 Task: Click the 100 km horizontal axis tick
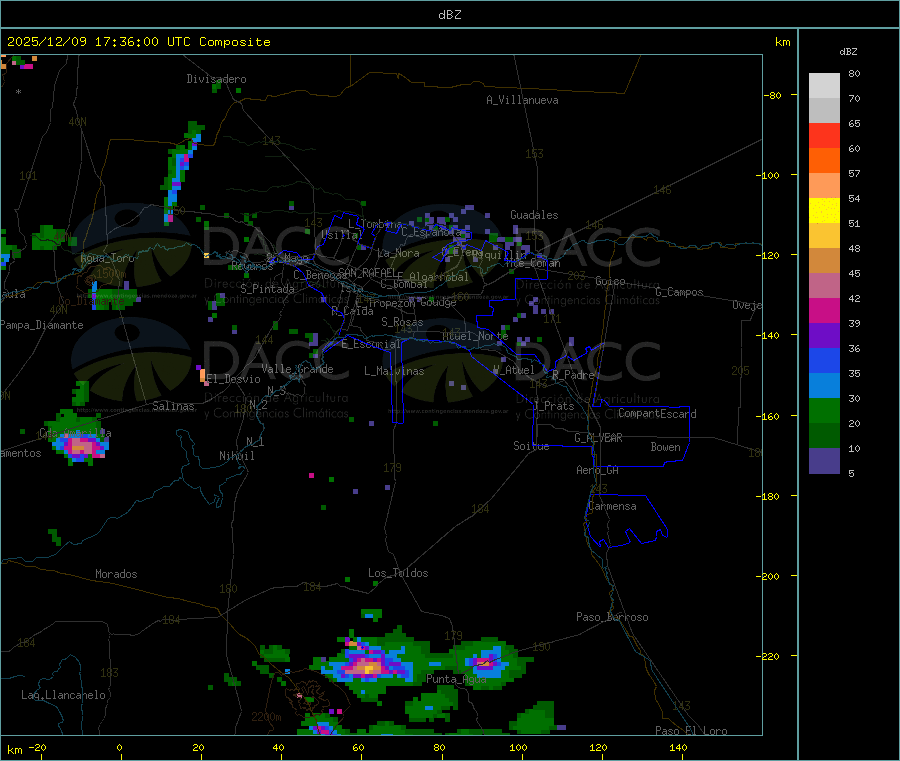click(x=518, y=747)
